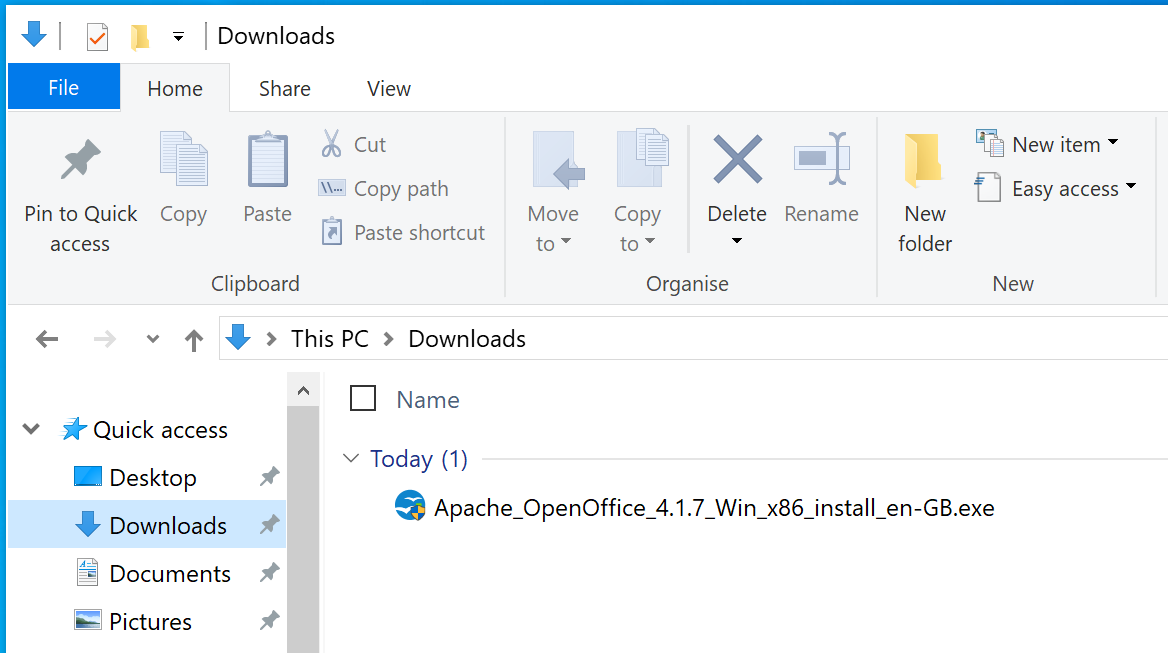Switch to the View ribbon tab
1168x653 pixels.
coord(388,89)
